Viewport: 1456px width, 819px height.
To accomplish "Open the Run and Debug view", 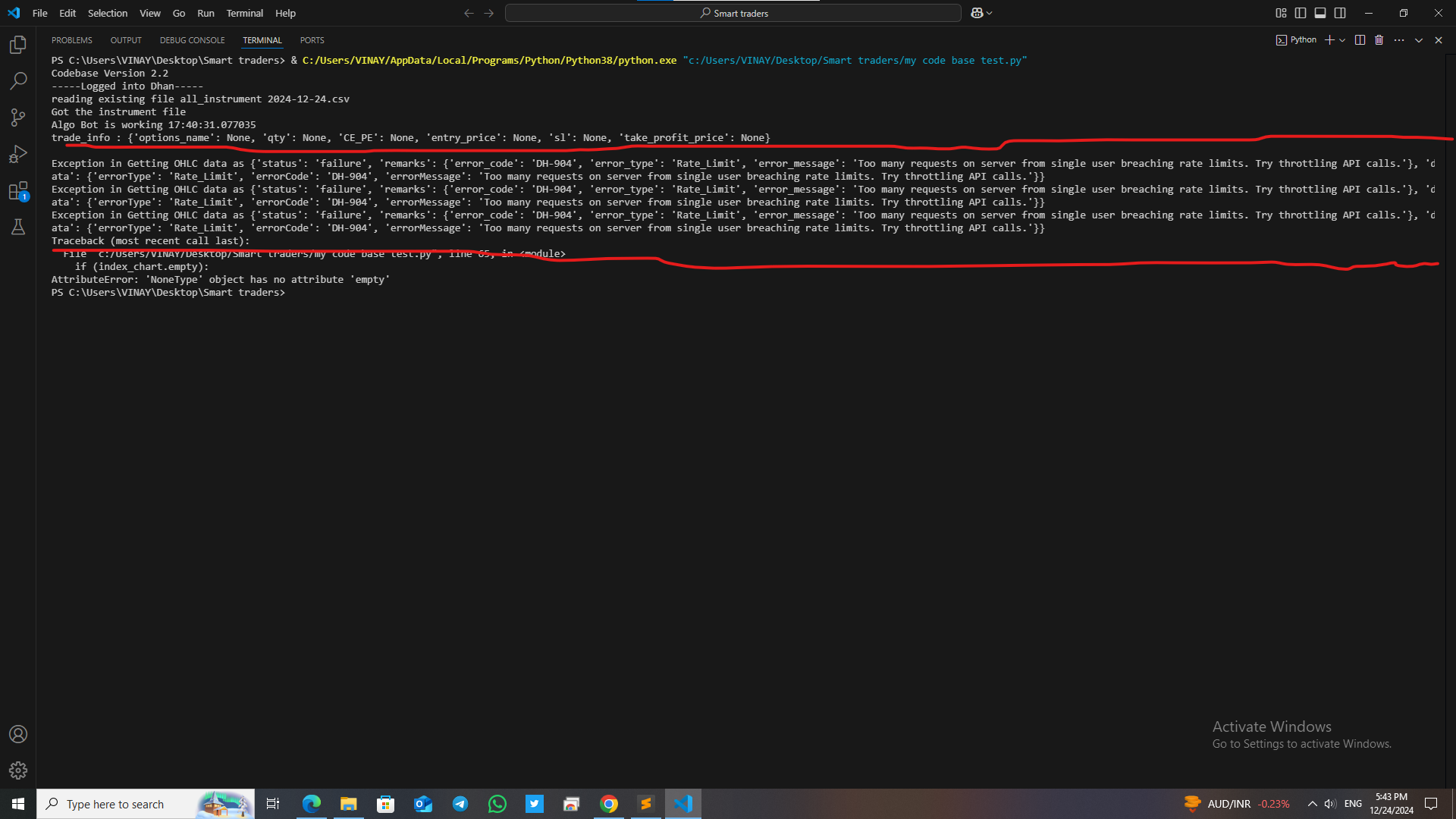I will point(18,154).
